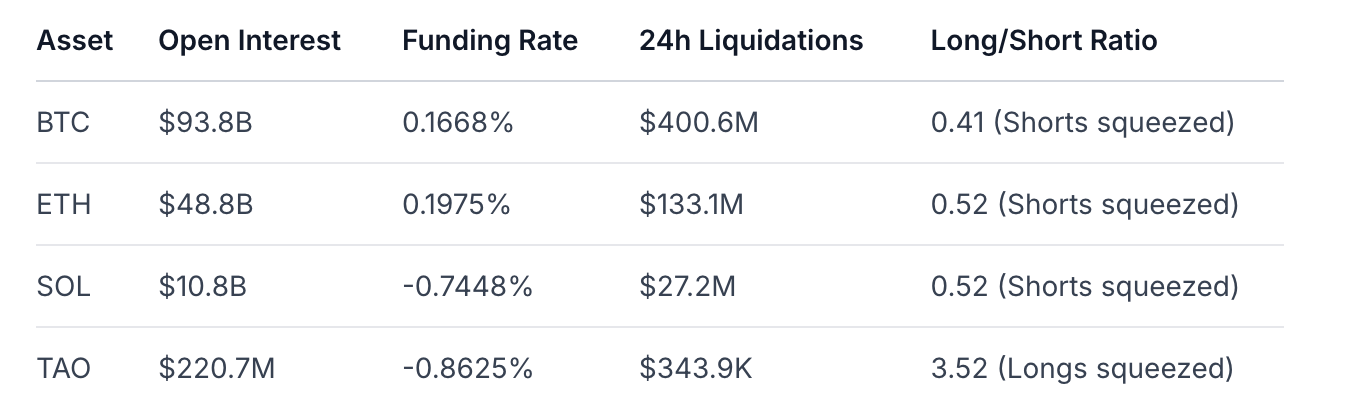Viewport: 1372px width, 416px height.
Task: Click TAO funding rate -0.8625%
Action: pyautogui.click(x=468, y=369)
